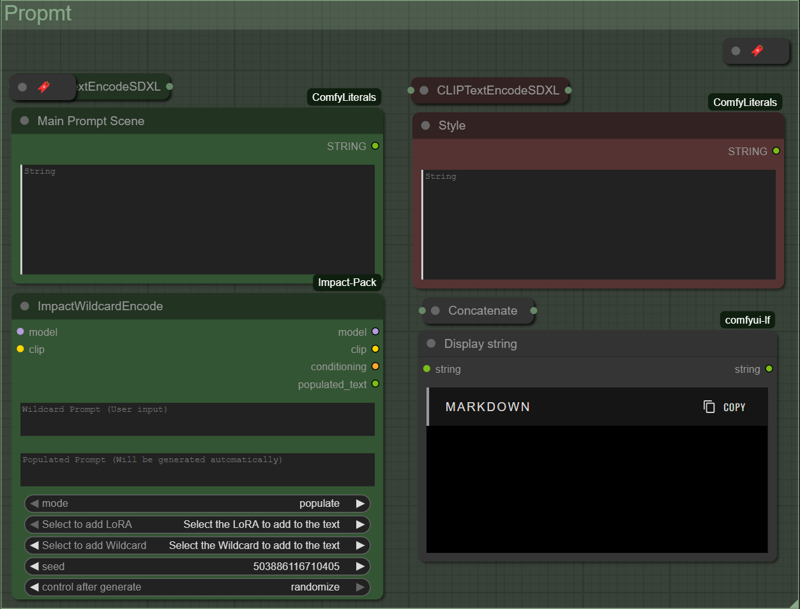Viewport: 800px width, 609px height.
Task: Click the rocket icon on top-left collapsed node
Action: click(44, 87)
